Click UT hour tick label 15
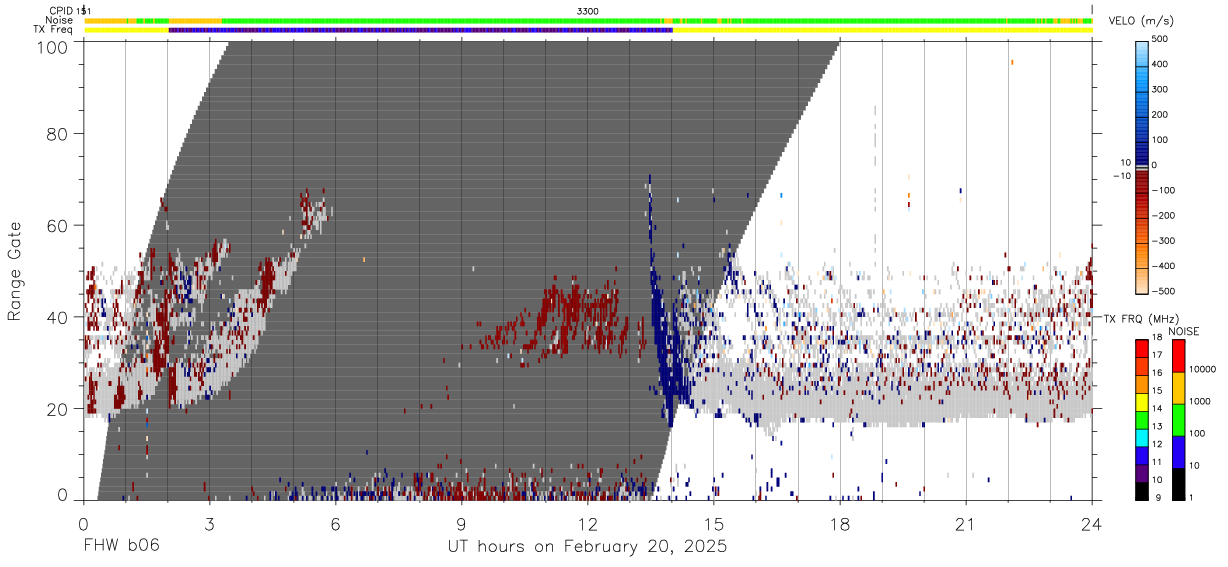This screenshot has height=567, width=1228. (713, 524)
